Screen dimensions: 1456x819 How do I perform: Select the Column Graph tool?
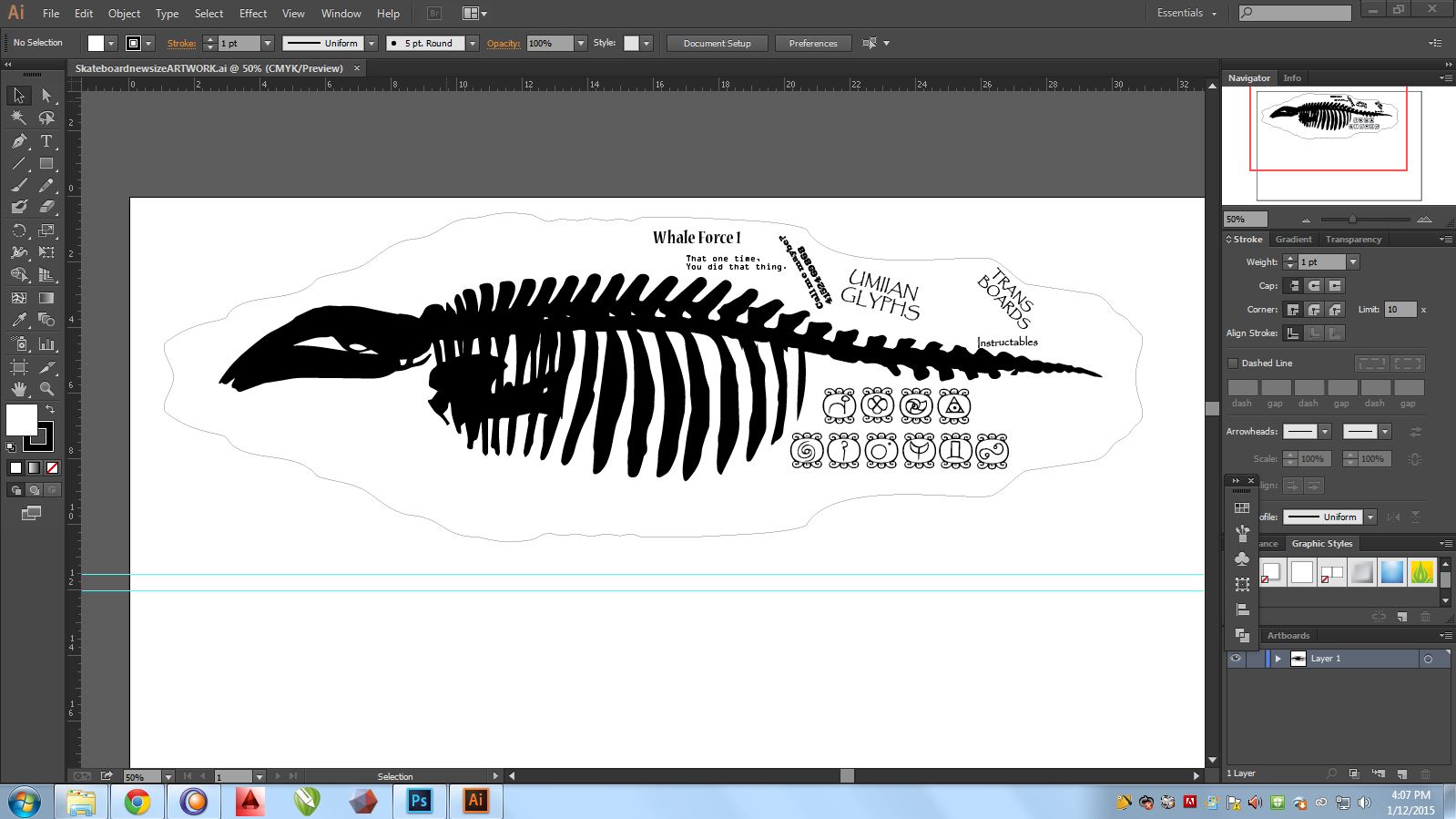[46, 344]
